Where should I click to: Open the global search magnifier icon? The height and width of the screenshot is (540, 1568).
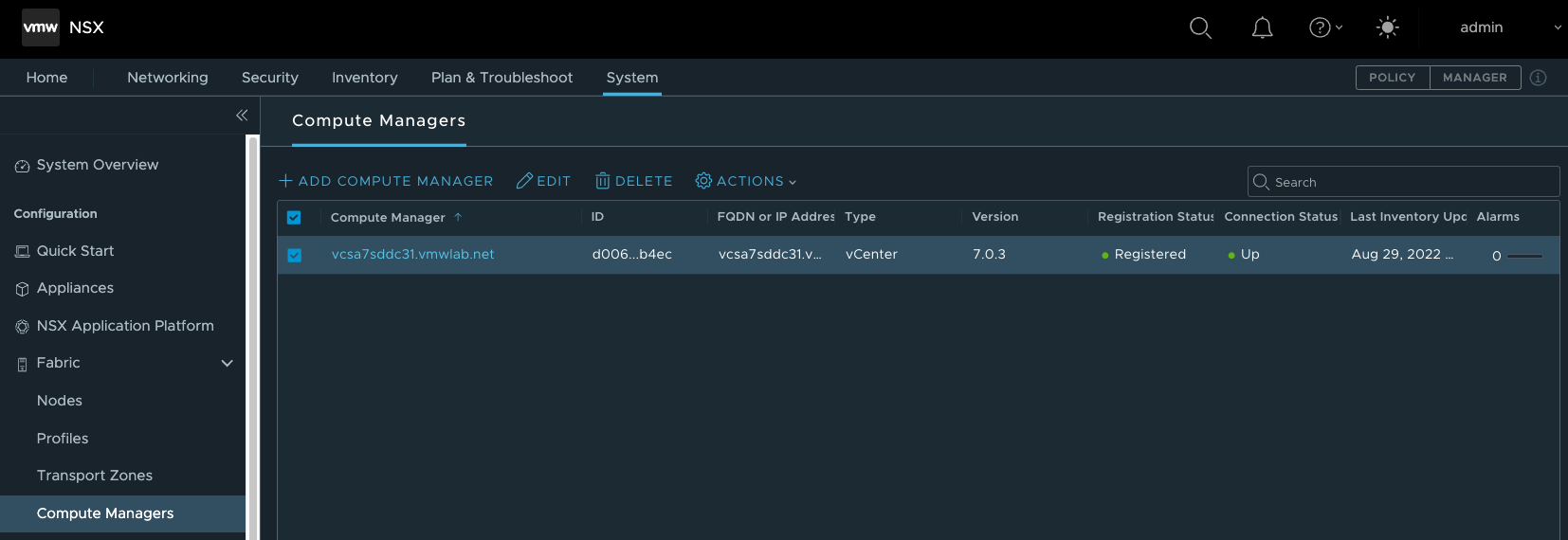click(x=1200, y=27)
